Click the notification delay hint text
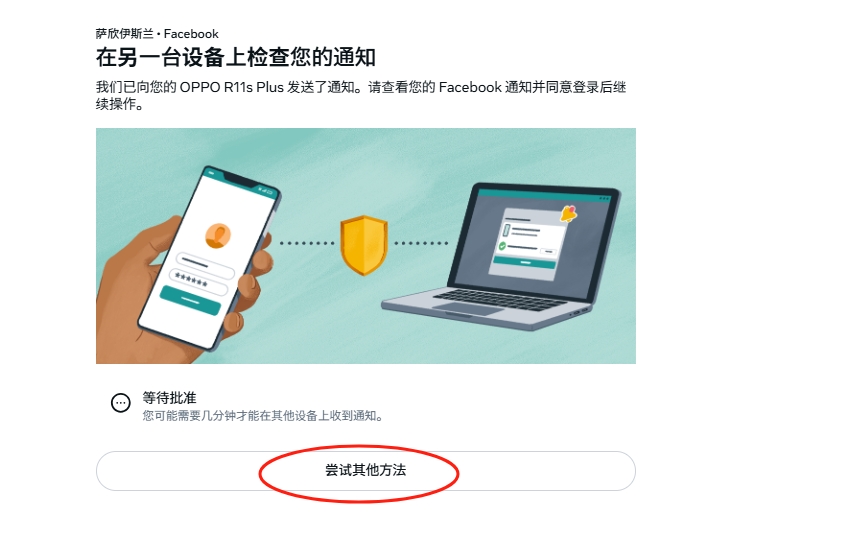Viewport: 841px width, 542px height. [263, 416]
